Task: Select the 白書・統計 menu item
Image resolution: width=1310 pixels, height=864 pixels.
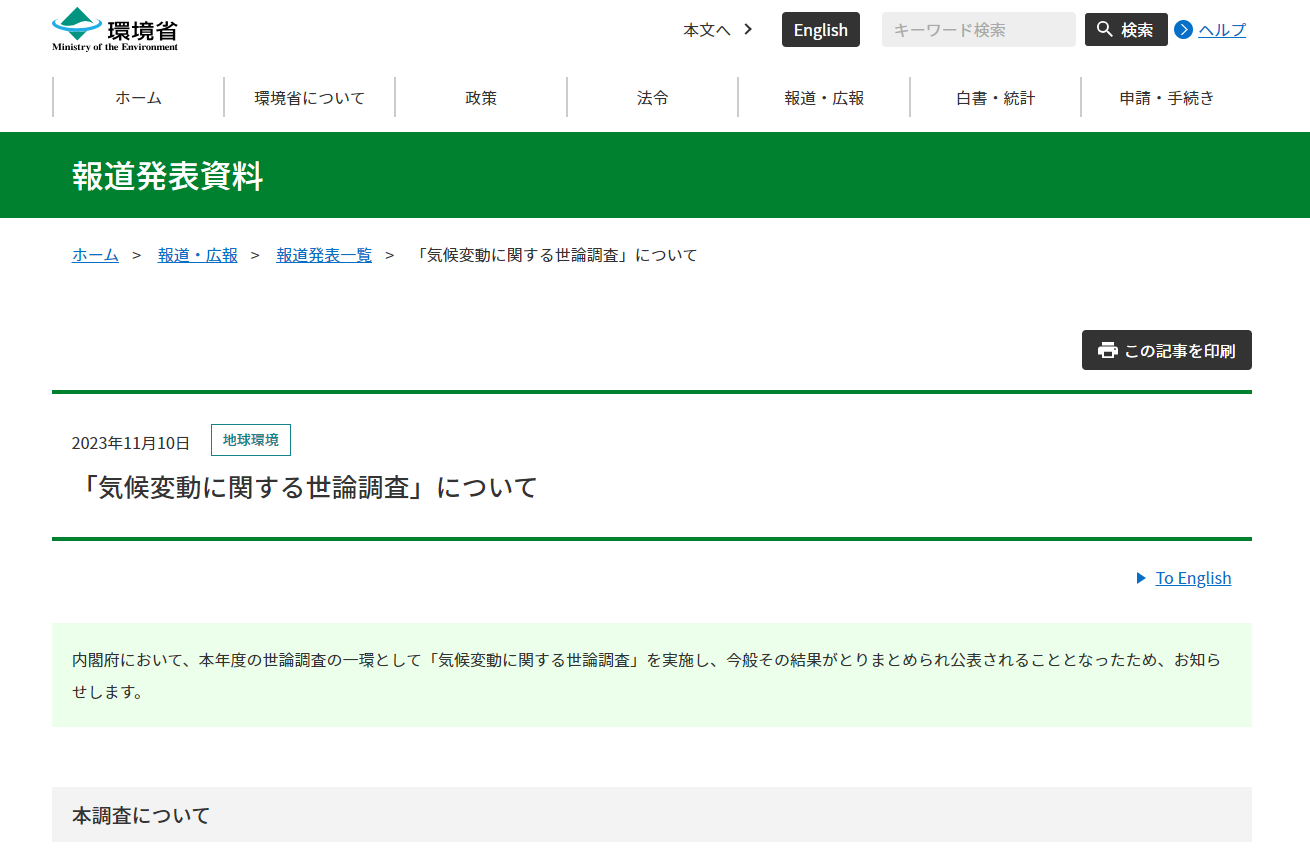Action: point(995,98)
